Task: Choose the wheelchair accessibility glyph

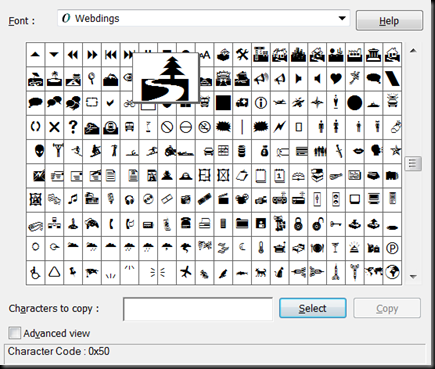Action: [35, 273]
